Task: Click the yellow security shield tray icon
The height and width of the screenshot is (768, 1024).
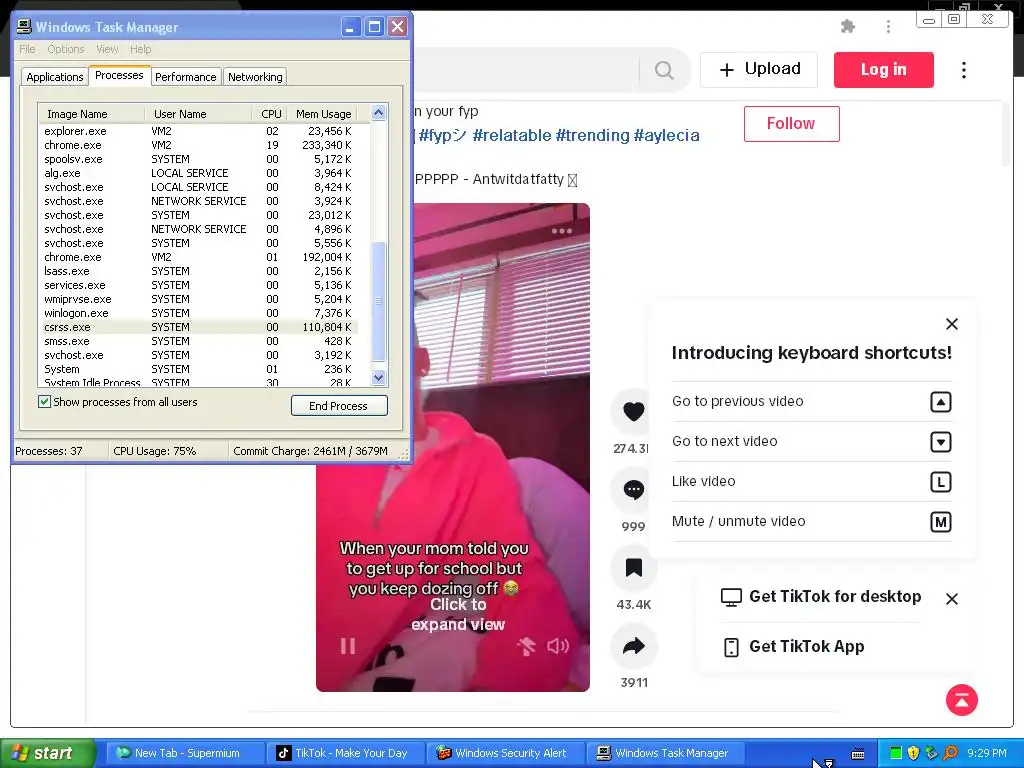Action: [x=913, y=753]
